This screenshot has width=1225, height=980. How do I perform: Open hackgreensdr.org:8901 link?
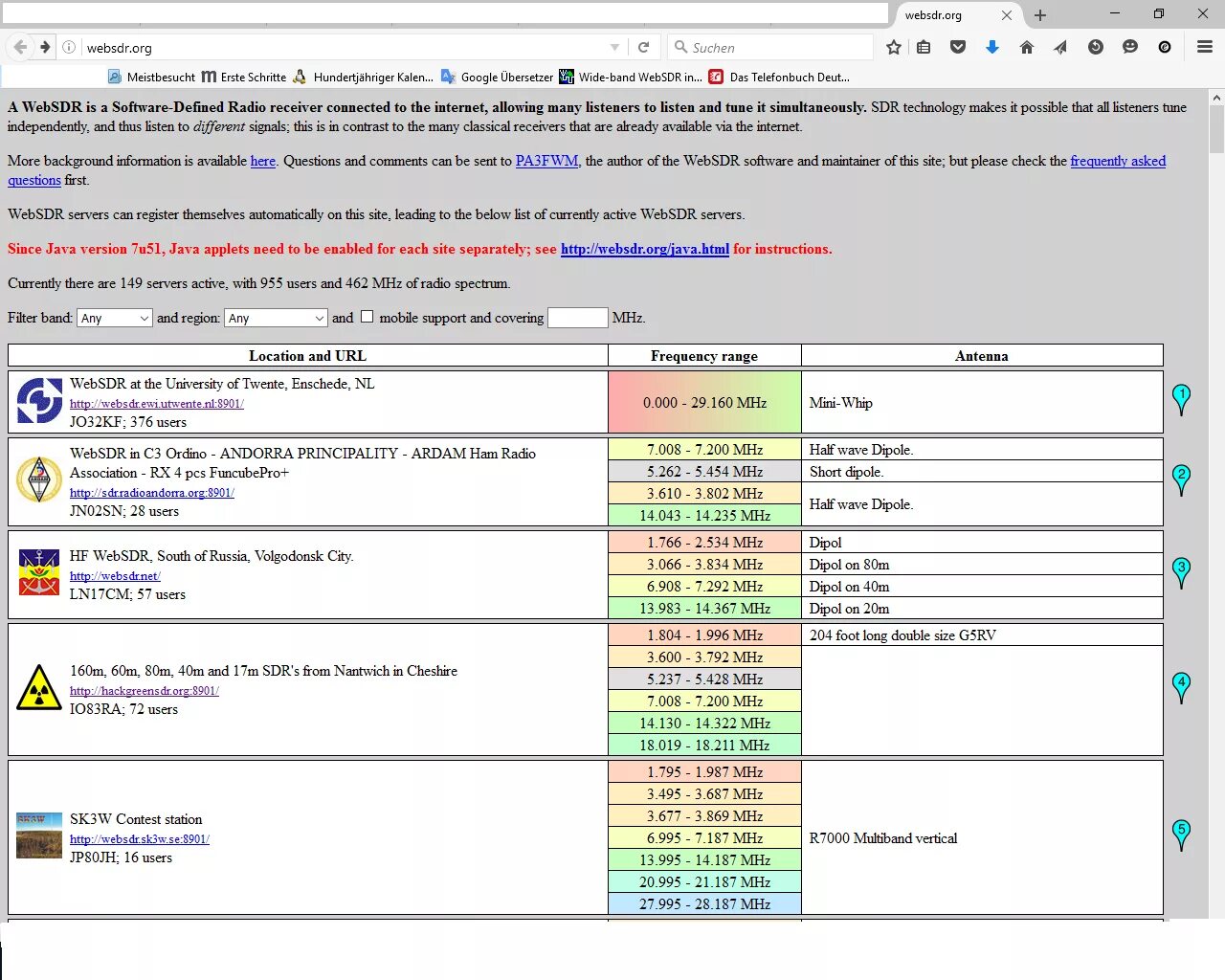(145, 691)
